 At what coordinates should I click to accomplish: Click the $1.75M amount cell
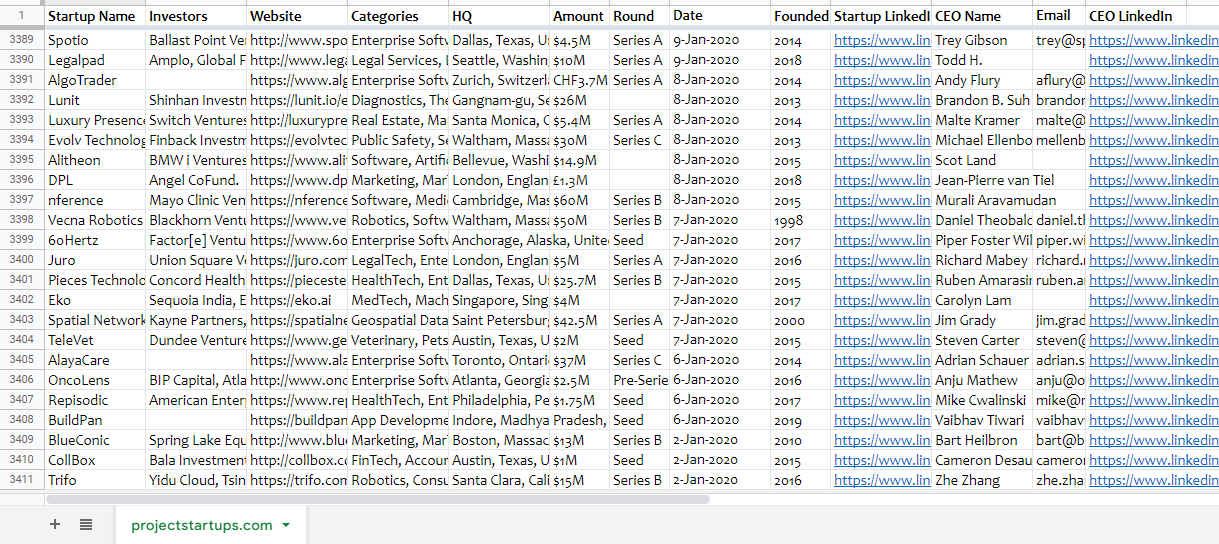tap(579, 400)
